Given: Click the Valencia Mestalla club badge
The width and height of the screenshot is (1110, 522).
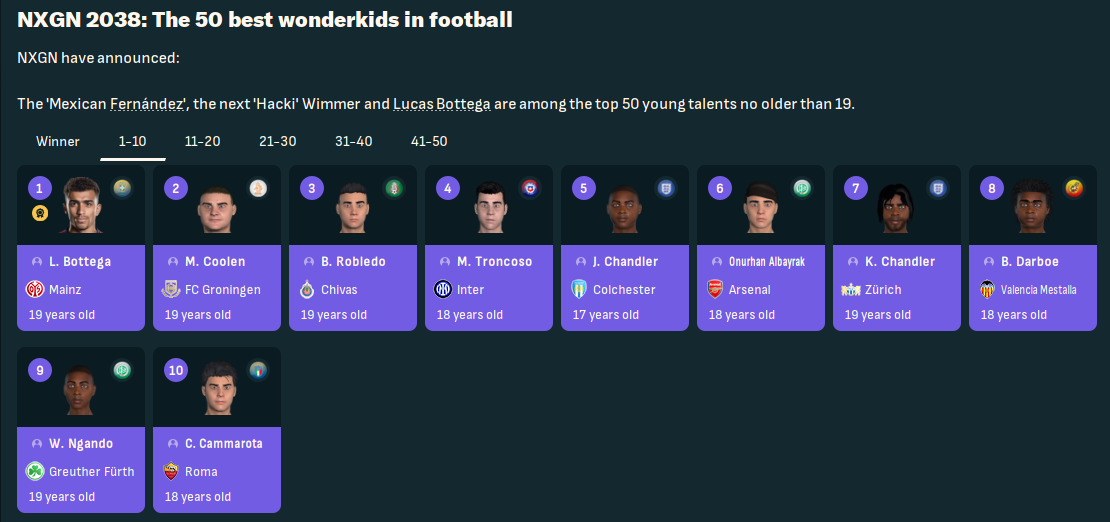Looking at the screenshot, I should (987, 289).
